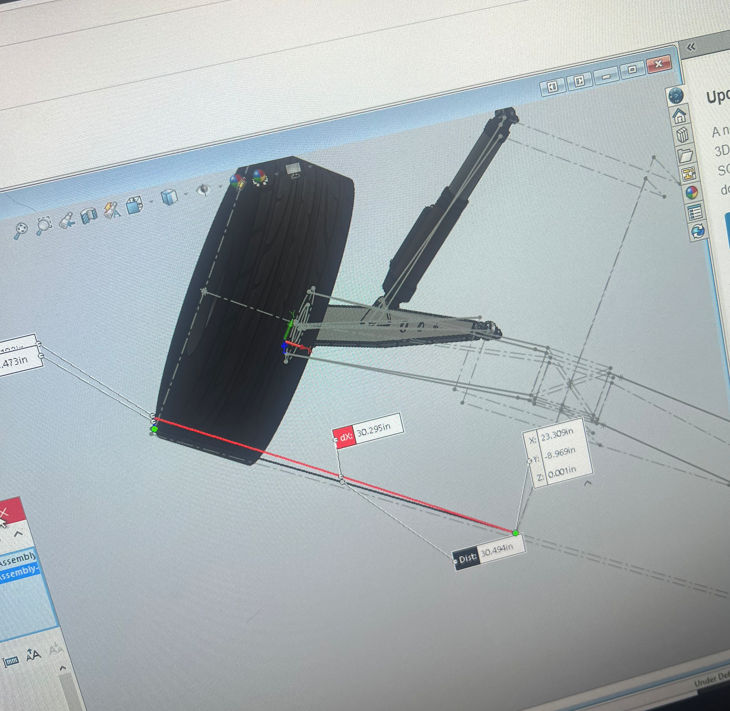Click the View Settings monitor icon
Screen dimensions: 730x711
[x=293, y=169]
